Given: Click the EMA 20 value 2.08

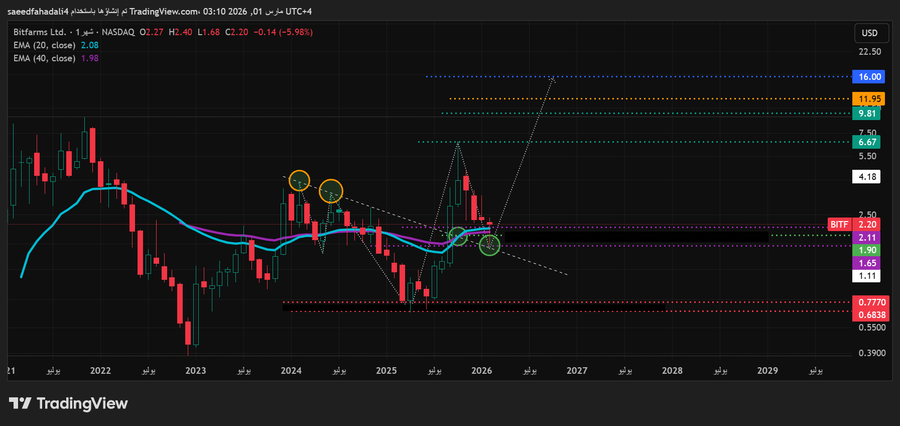Looking at the screenshot, I should [x=90, y=45].
